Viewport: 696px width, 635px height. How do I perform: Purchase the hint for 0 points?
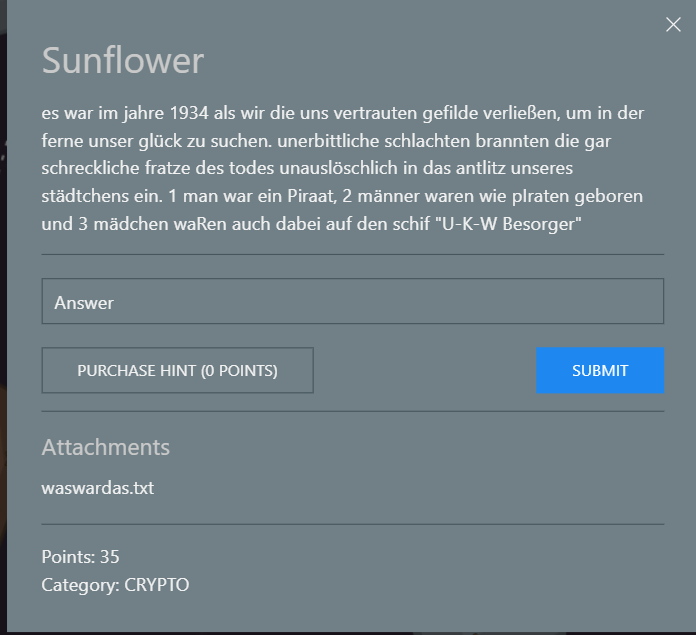178,370
